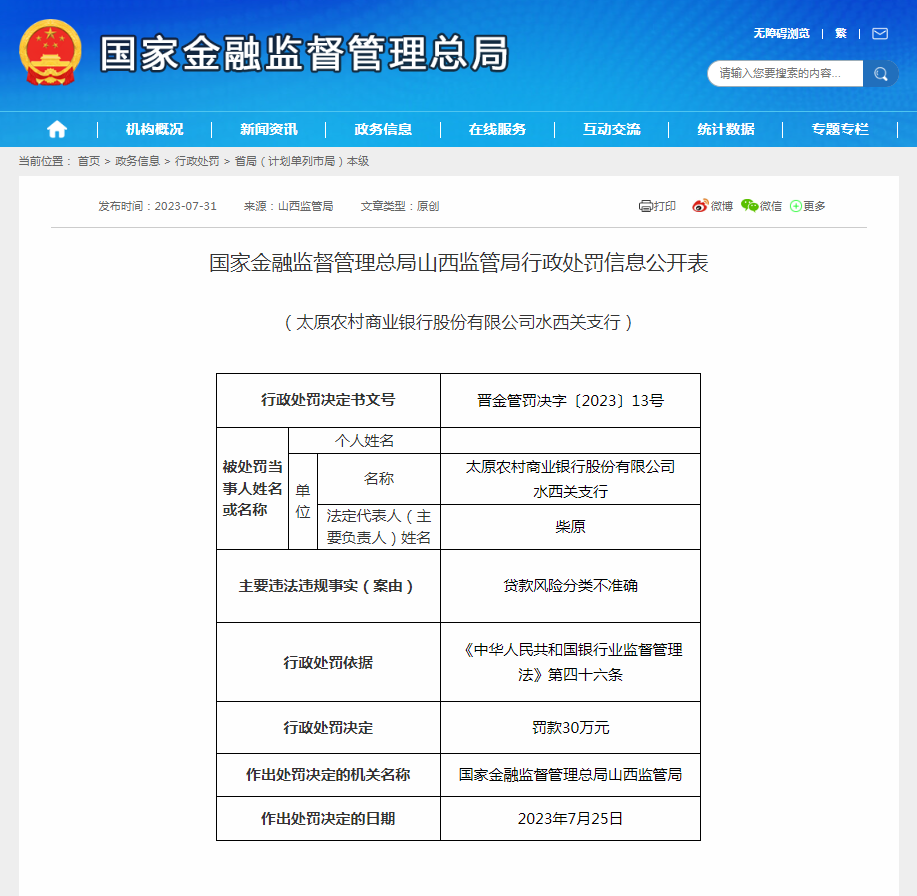
Task: Click 行政处罚 in the breadcrumb
Action: [x=197, y=161]
